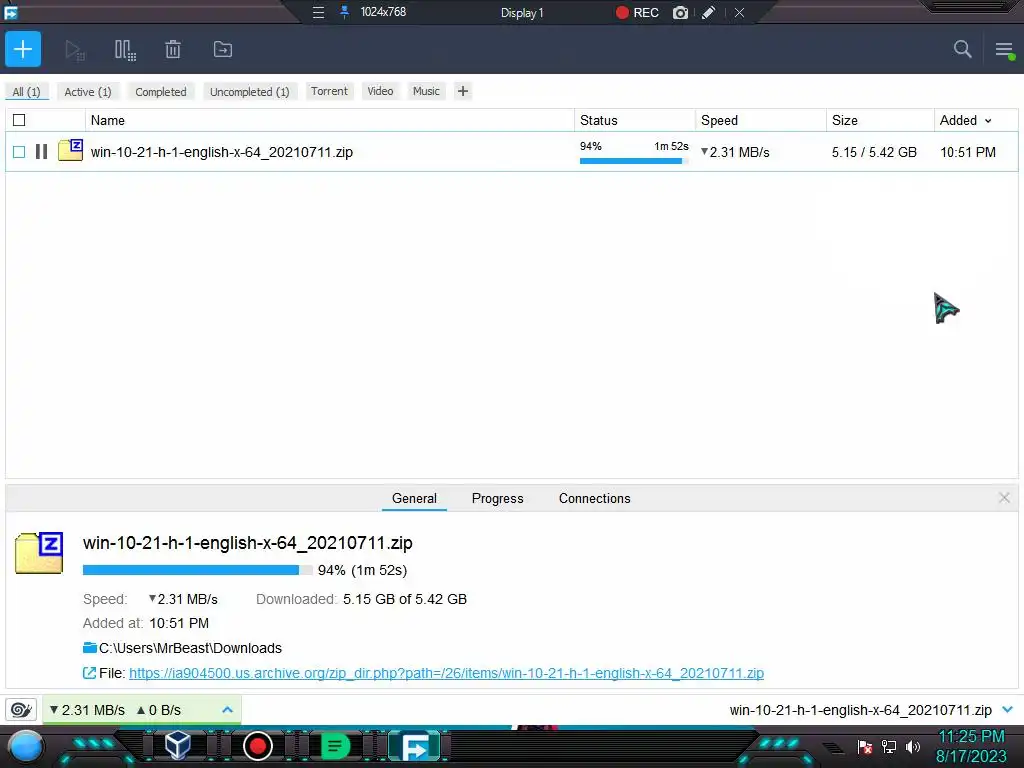Select the Music filter tab
1024x768 pixels.
426,91
